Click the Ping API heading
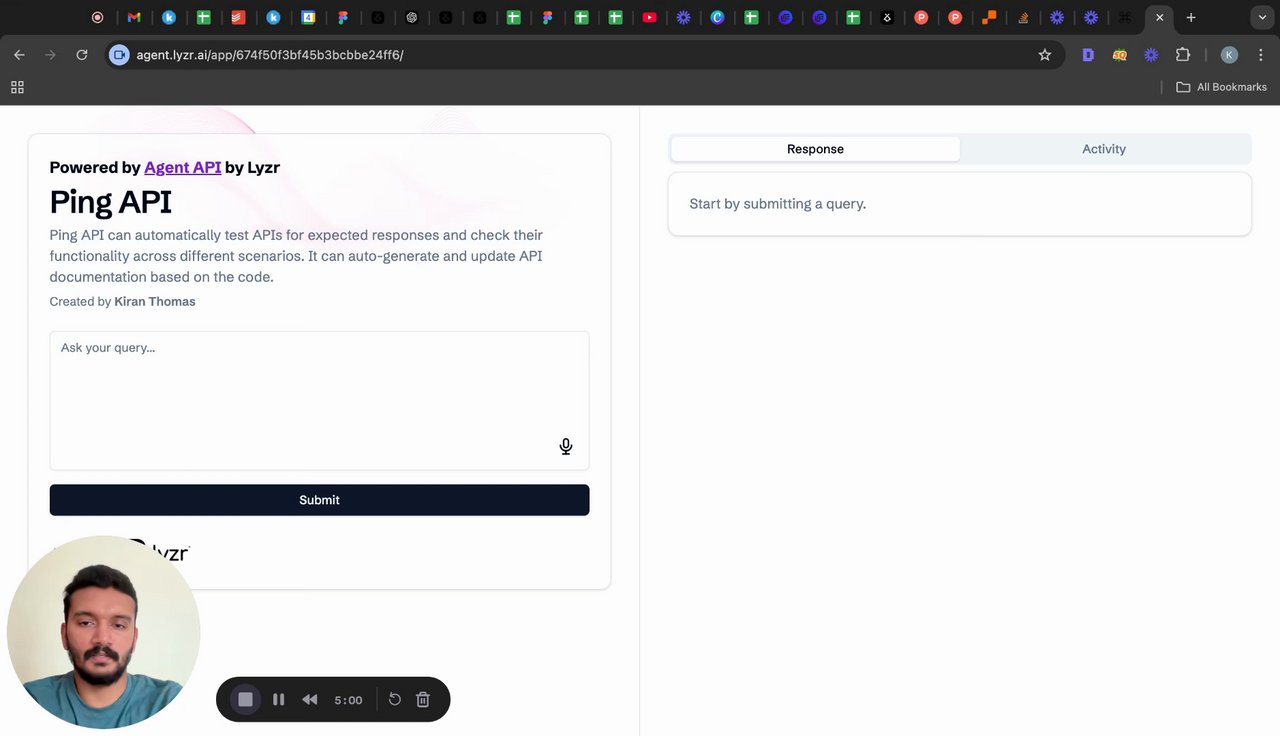This screenshot has width=1280, height=736. pyautogui.click(x=110, y=202)
